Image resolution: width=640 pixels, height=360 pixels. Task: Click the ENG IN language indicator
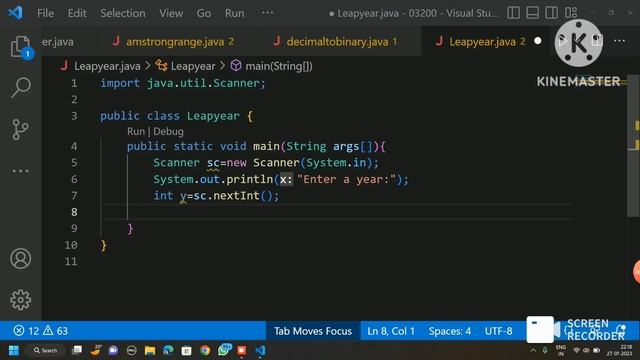561,350
